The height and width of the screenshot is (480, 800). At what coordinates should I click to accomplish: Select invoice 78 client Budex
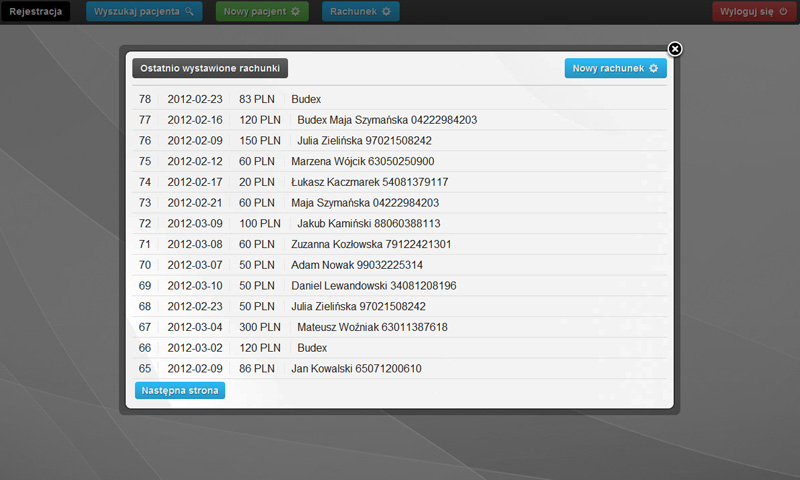pos(306,99)
